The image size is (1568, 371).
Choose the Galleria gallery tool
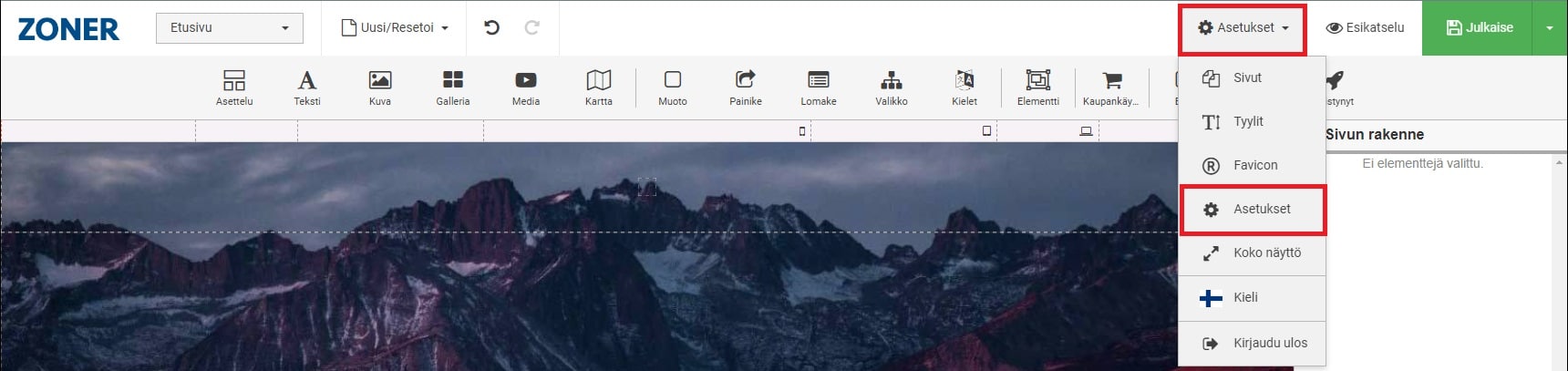pos(452,88)
